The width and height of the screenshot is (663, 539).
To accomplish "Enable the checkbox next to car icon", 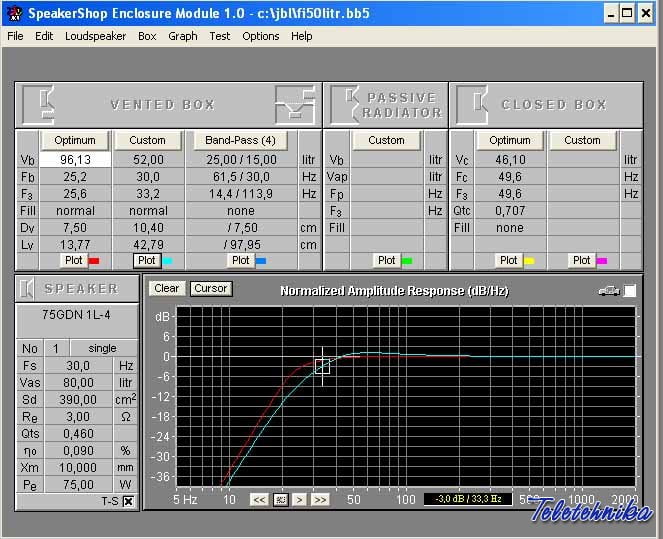I will (x=629, y=291).
